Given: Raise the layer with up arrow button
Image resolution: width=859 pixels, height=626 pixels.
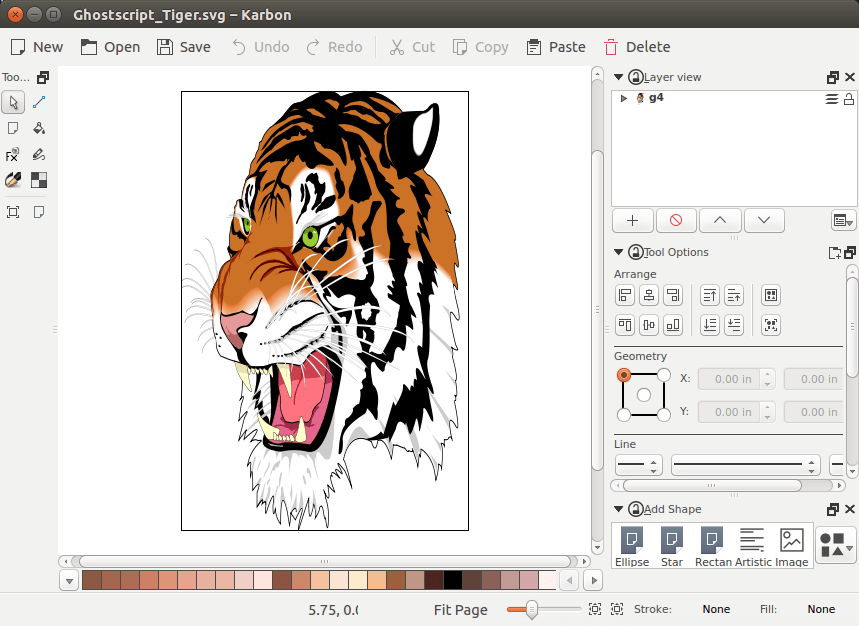Looking at the screenshot, I should click(720, 220).
